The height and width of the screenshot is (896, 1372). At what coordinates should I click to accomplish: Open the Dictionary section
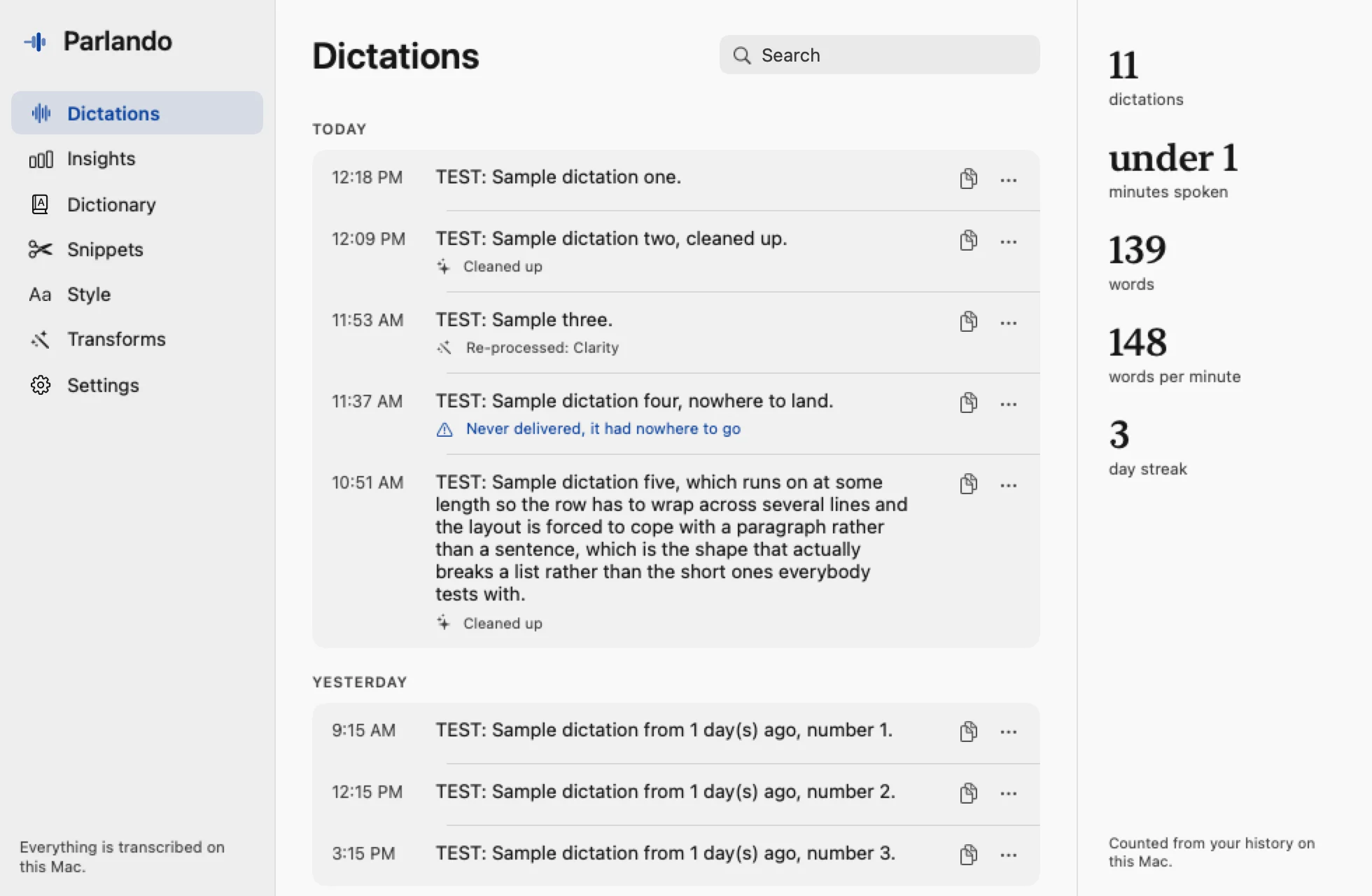[137, 204]
